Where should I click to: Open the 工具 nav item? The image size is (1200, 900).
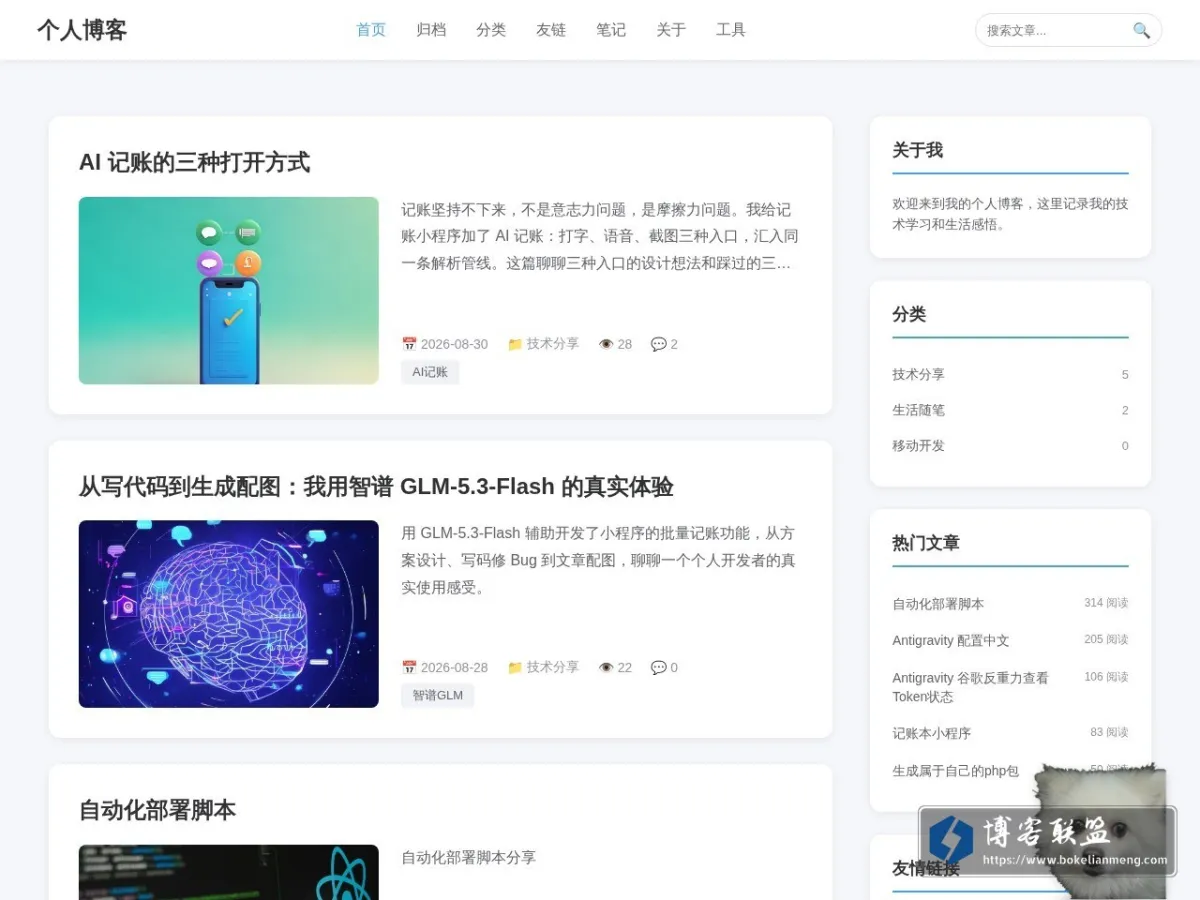(731, 30)
